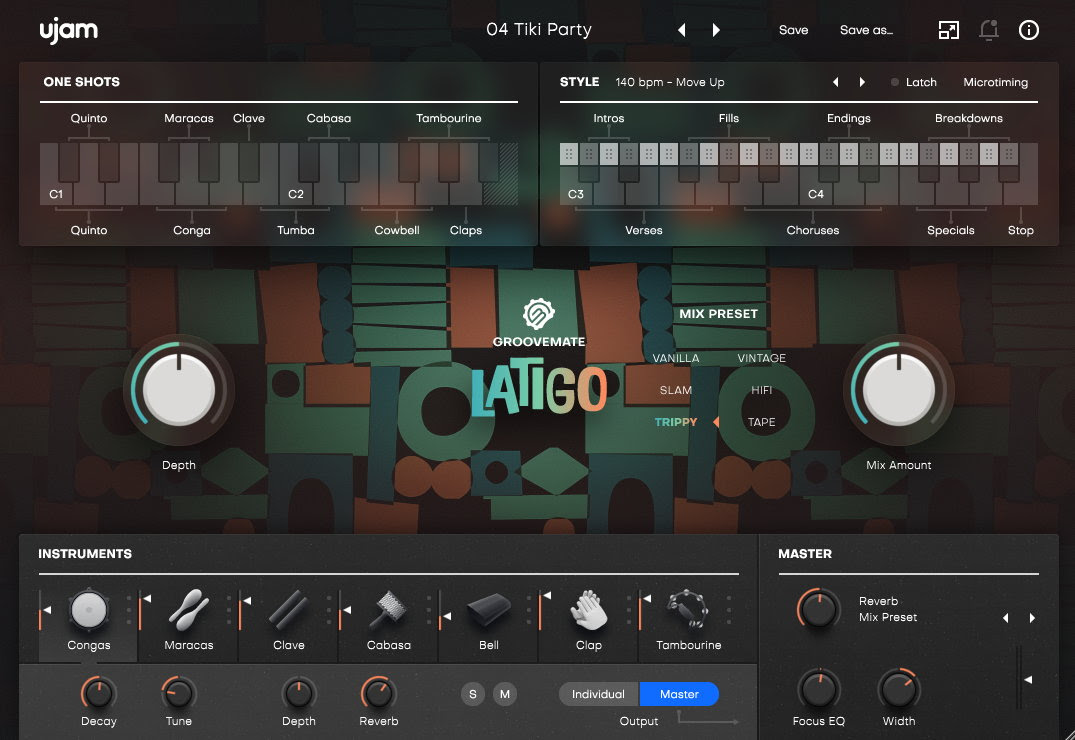Image resolution: width=1075 pixels, height=740 pixels.
Task: Switch output to Individual
Action: 597,694
